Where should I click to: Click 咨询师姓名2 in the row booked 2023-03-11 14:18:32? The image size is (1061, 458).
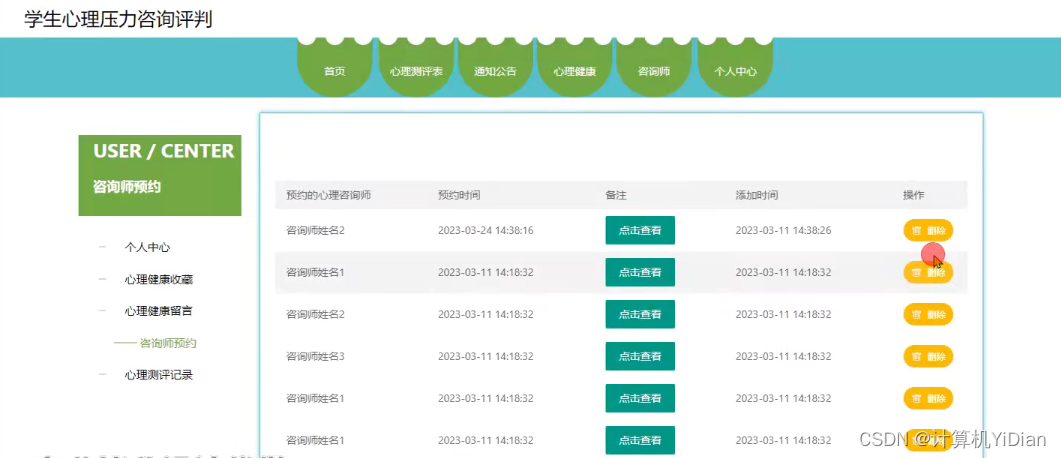coord(315,314)
